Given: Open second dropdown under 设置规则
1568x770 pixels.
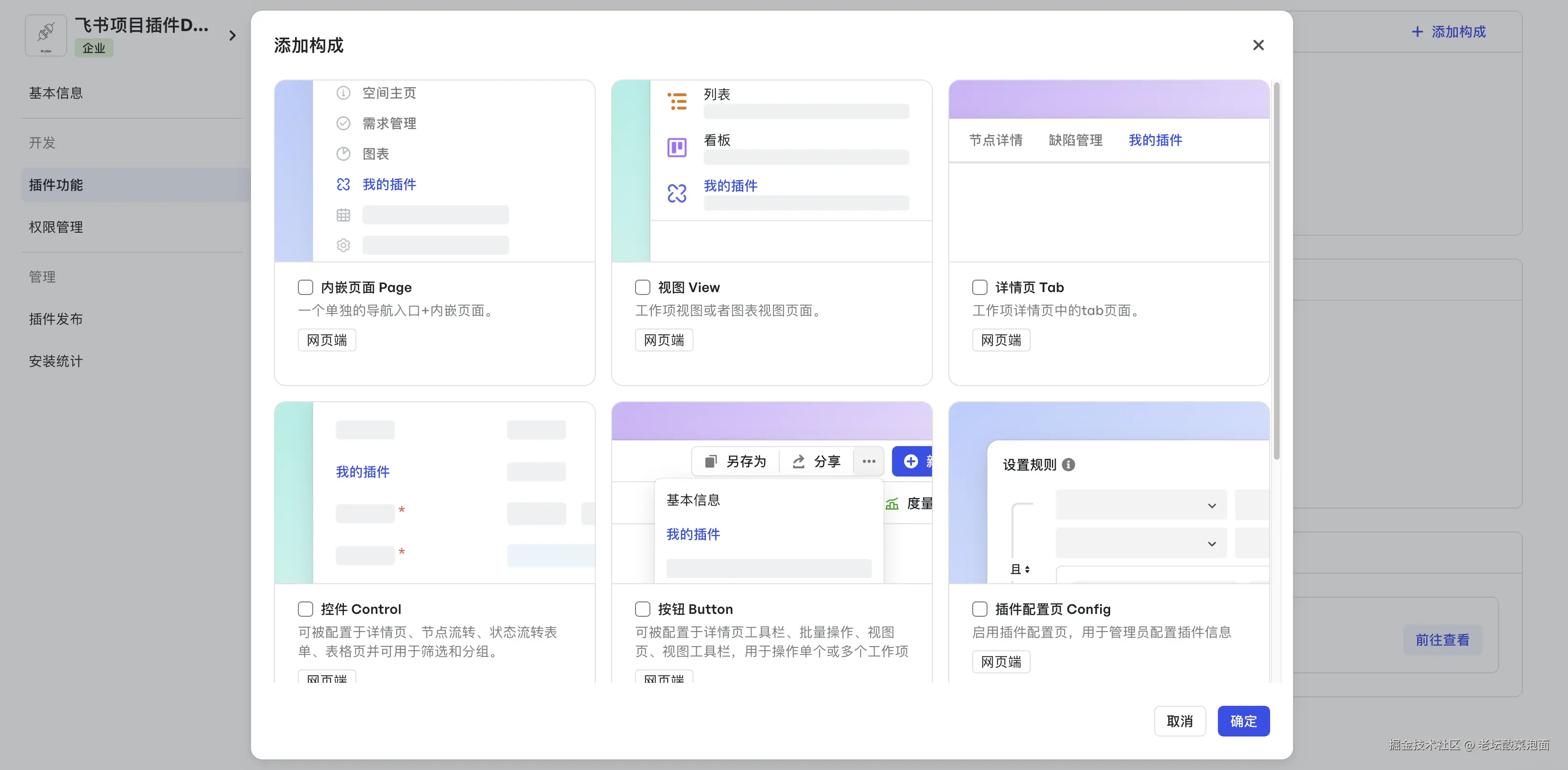Looking at the screenshot, I should point(1141,544).
